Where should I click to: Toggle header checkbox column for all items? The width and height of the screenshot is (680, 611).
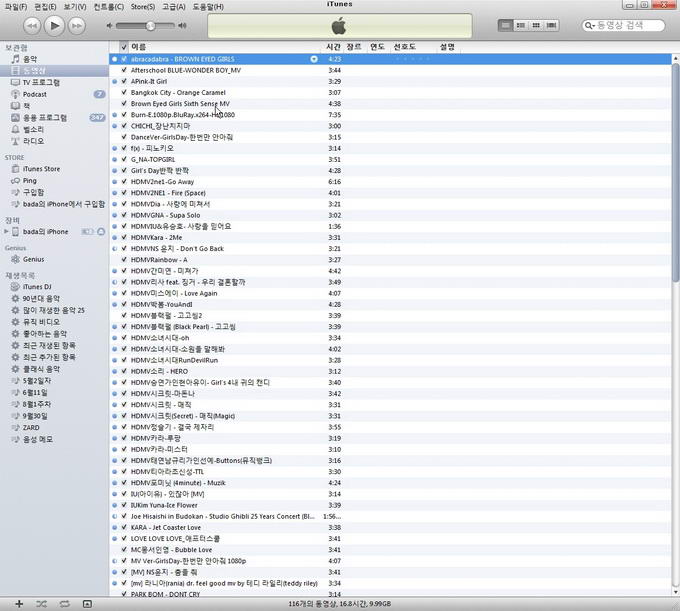(x=124, y=47)
